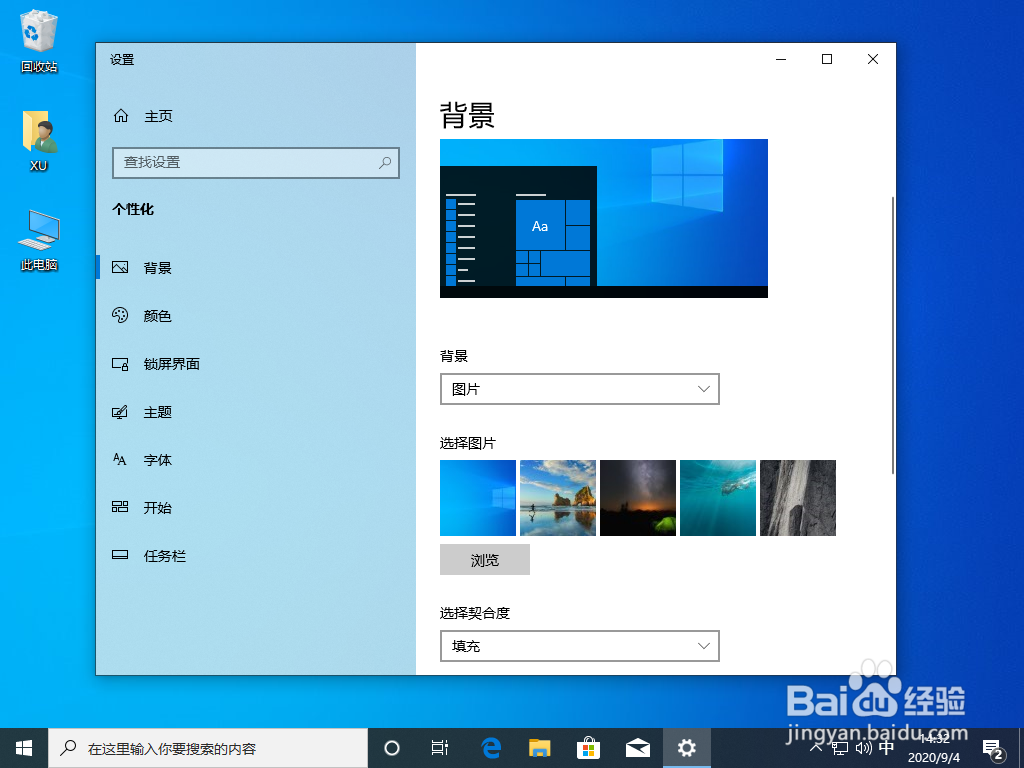Viewport: 1024px width, 768px height.
Task: Open the Recycle Bin desktop icon
Action: pyautogui.click(x=39, y=40)
